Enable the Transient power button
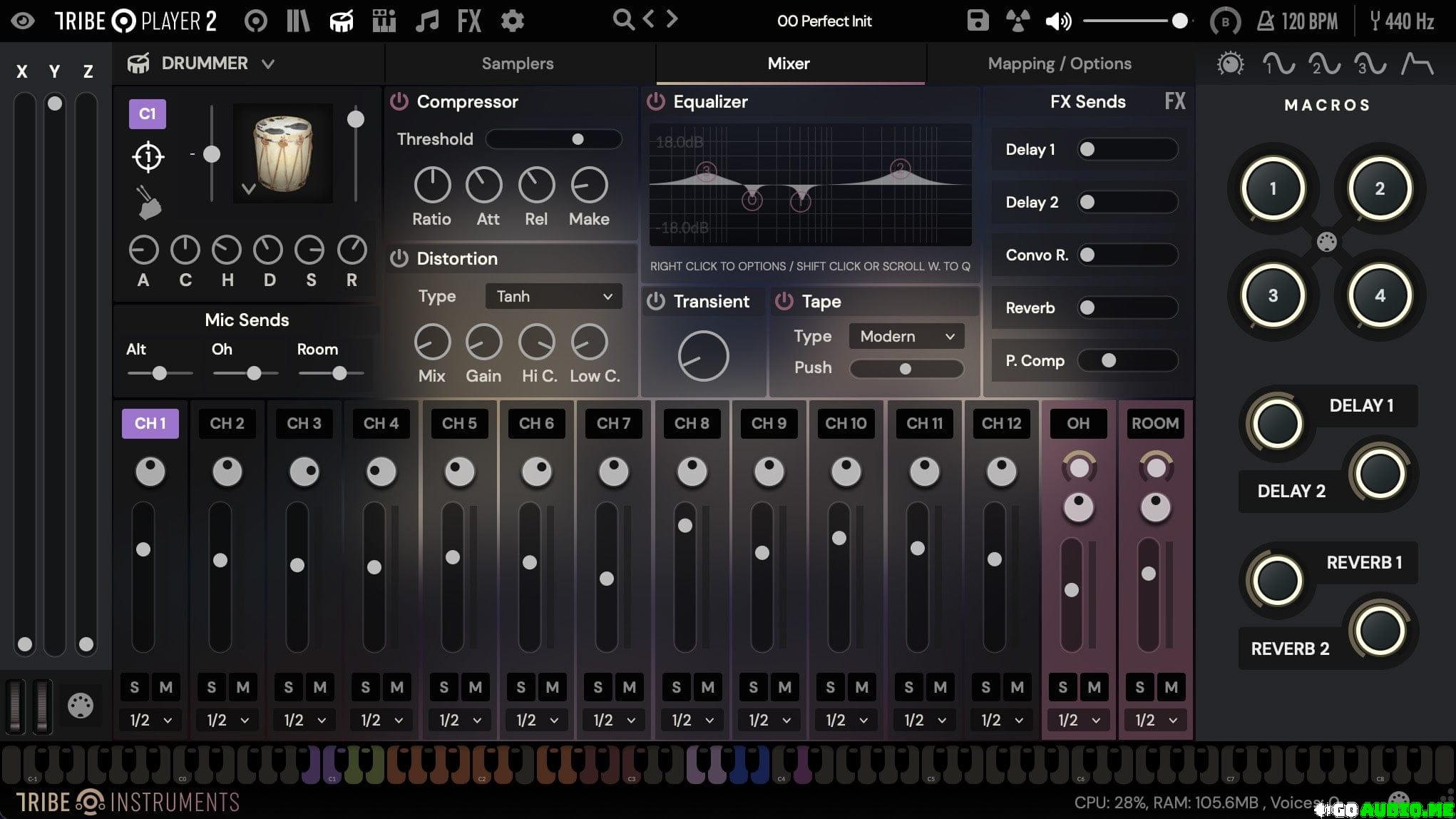The width and height of the screenshot is (1456, 819). pyautogui.click(x=655, y=301)
